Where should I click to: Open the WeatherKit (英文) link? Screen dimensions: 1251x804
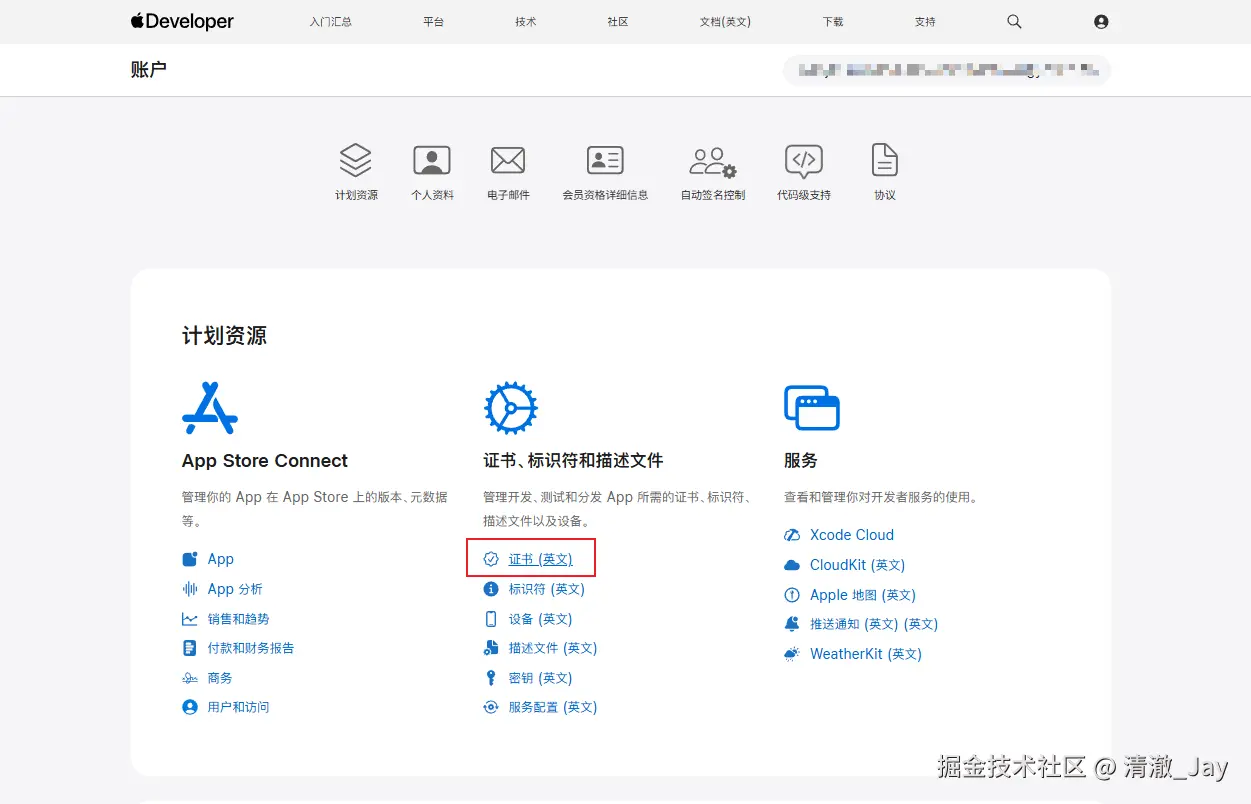(866, 654)
